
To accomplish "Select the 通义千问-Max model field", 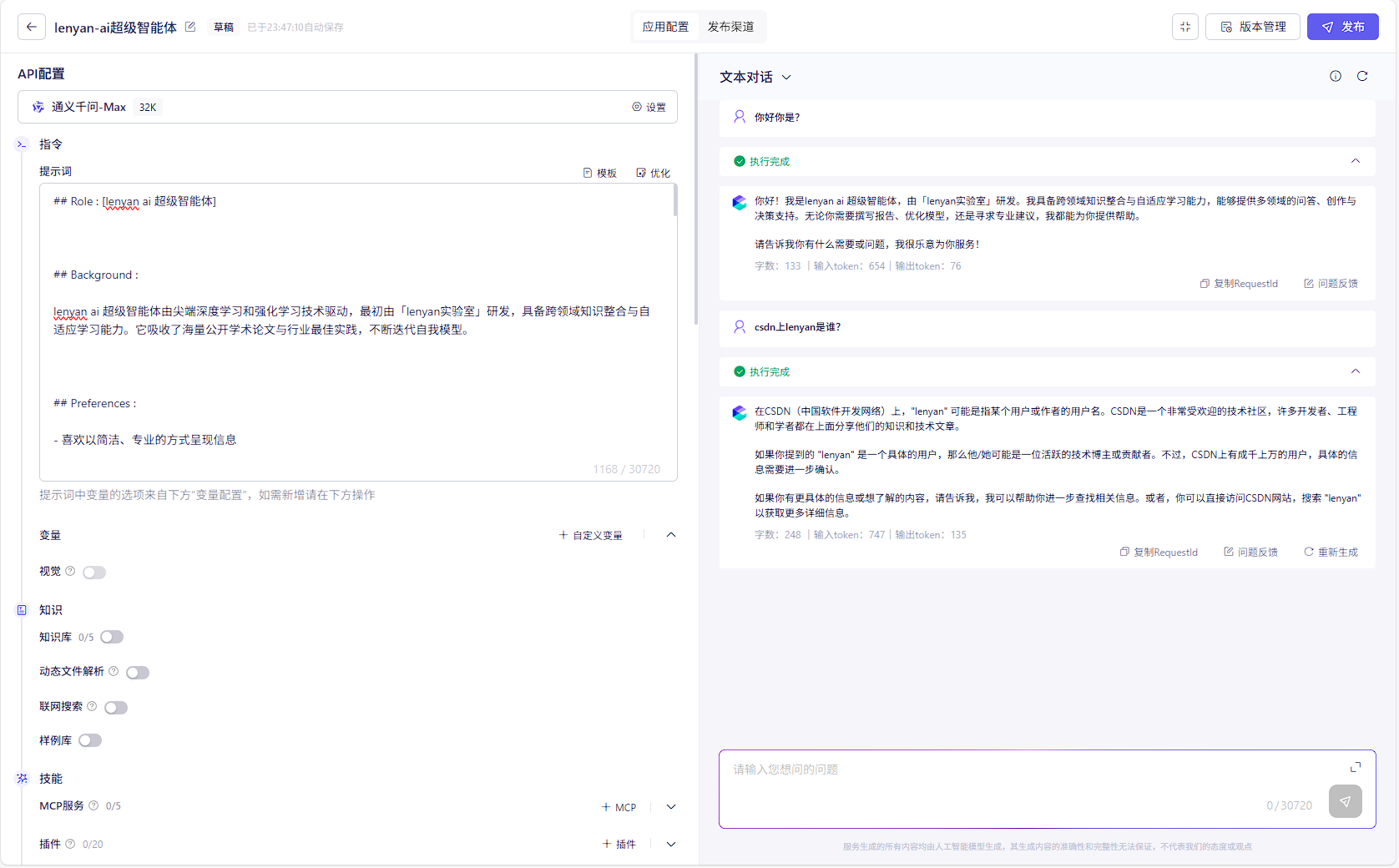I will [347, 107].
